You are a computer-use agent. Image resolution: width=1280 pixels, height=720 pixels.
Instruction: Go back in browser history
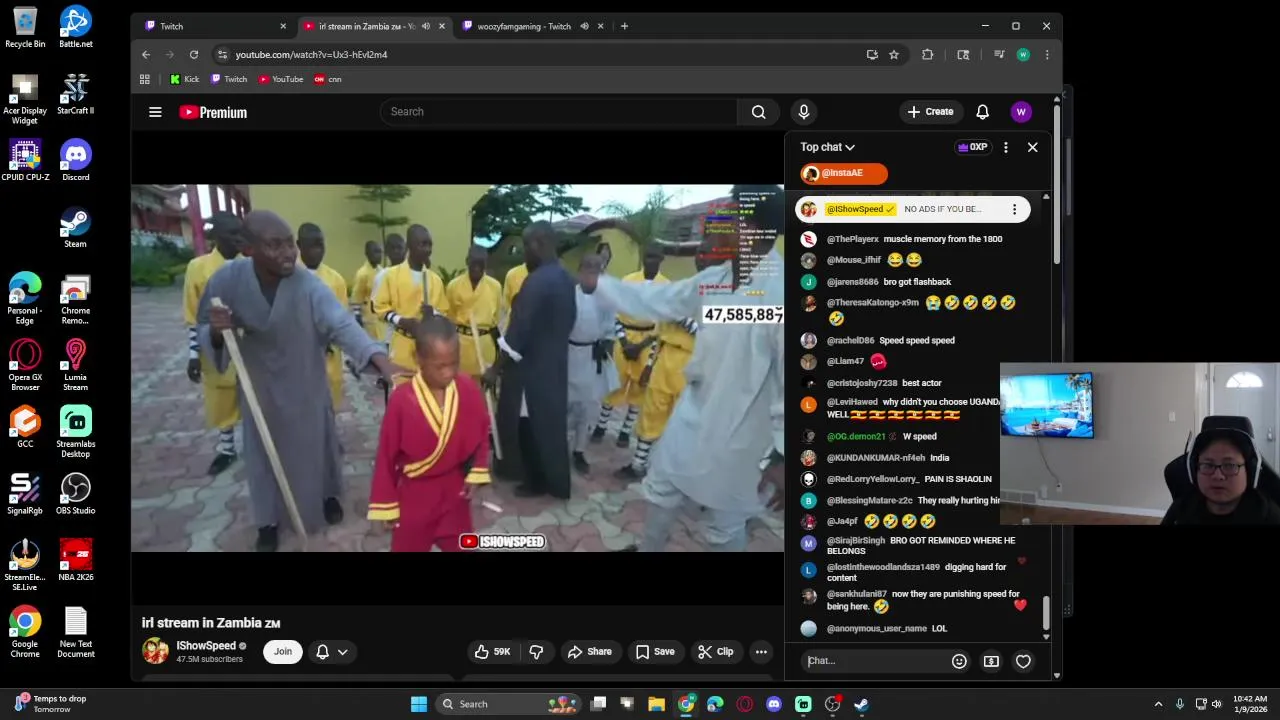pyautogui.click(x=146, y=55)
